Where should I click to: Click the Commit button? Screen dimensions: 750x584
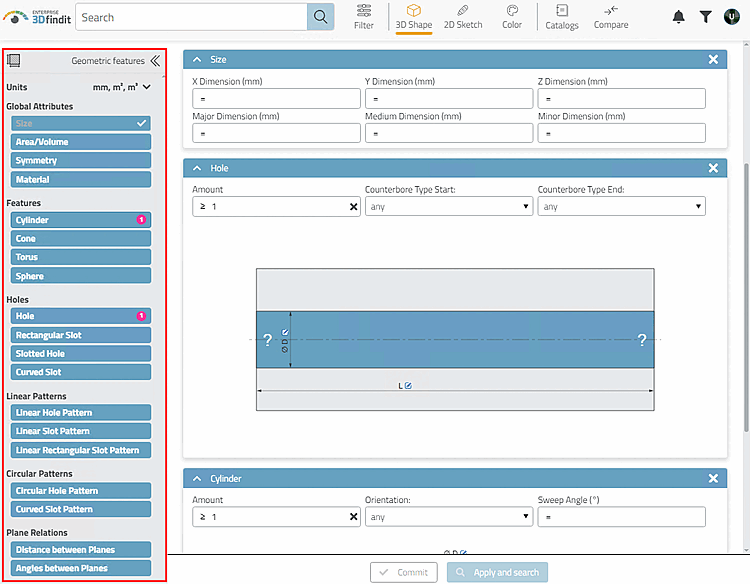coord(404,573)
